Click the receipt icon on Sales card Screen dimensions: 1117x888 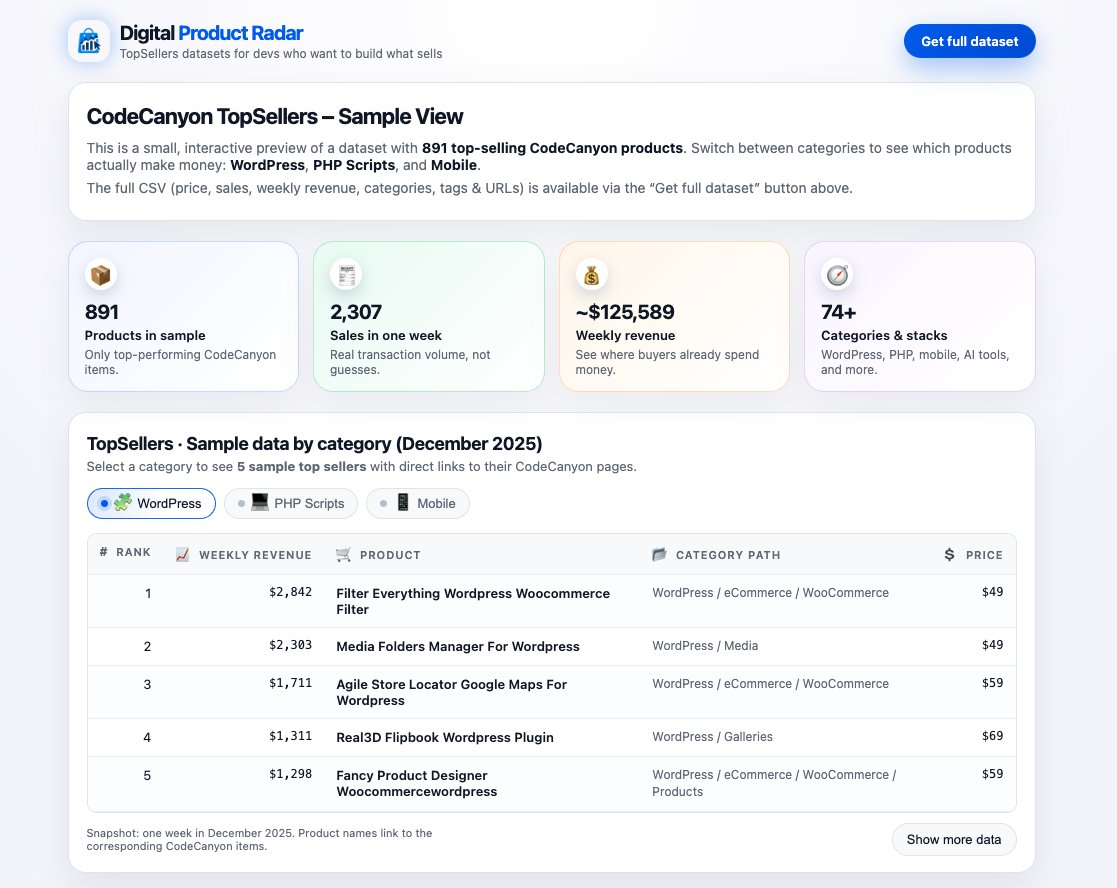pos(346,275)
